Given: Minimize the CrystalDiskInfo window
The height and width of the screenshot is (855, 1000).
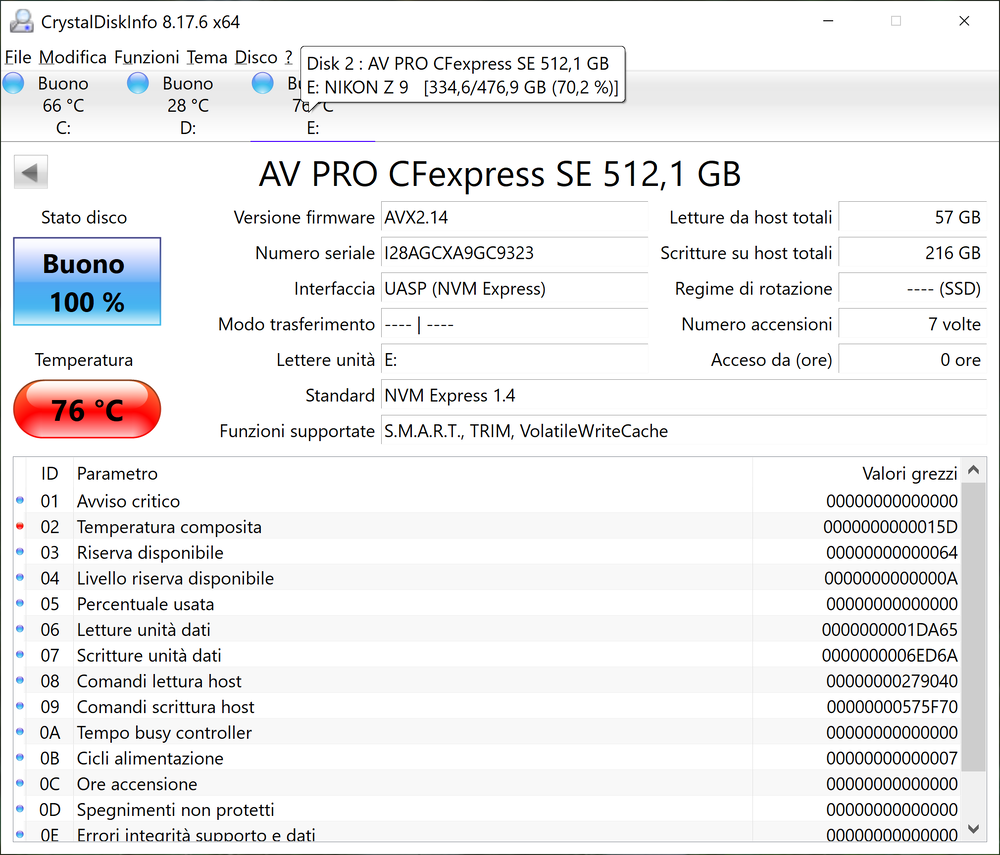Looking at the screenshot, I should [x=828, y=21].
